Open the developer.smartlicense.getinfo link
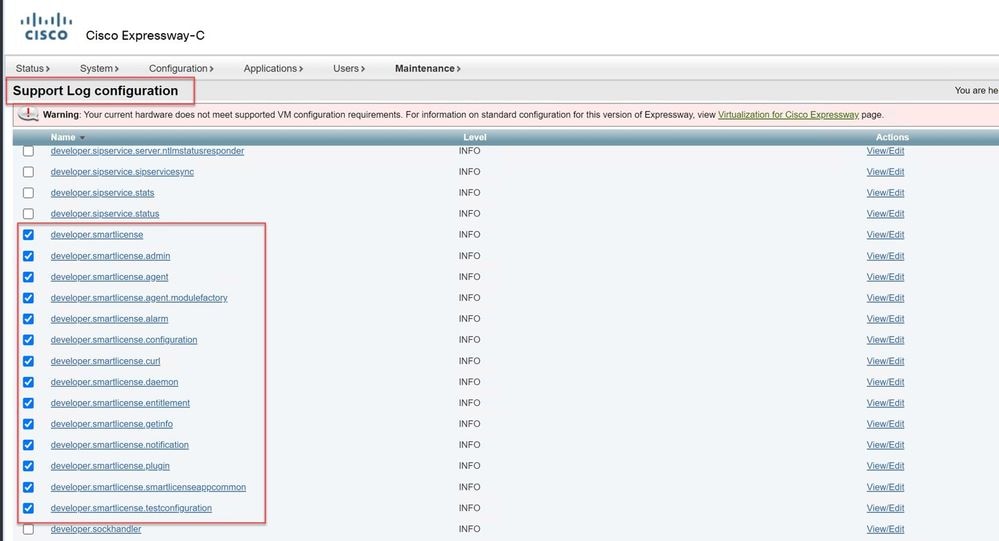The width and height of the screenshot is (999, 541). click(x=111, y=424)
